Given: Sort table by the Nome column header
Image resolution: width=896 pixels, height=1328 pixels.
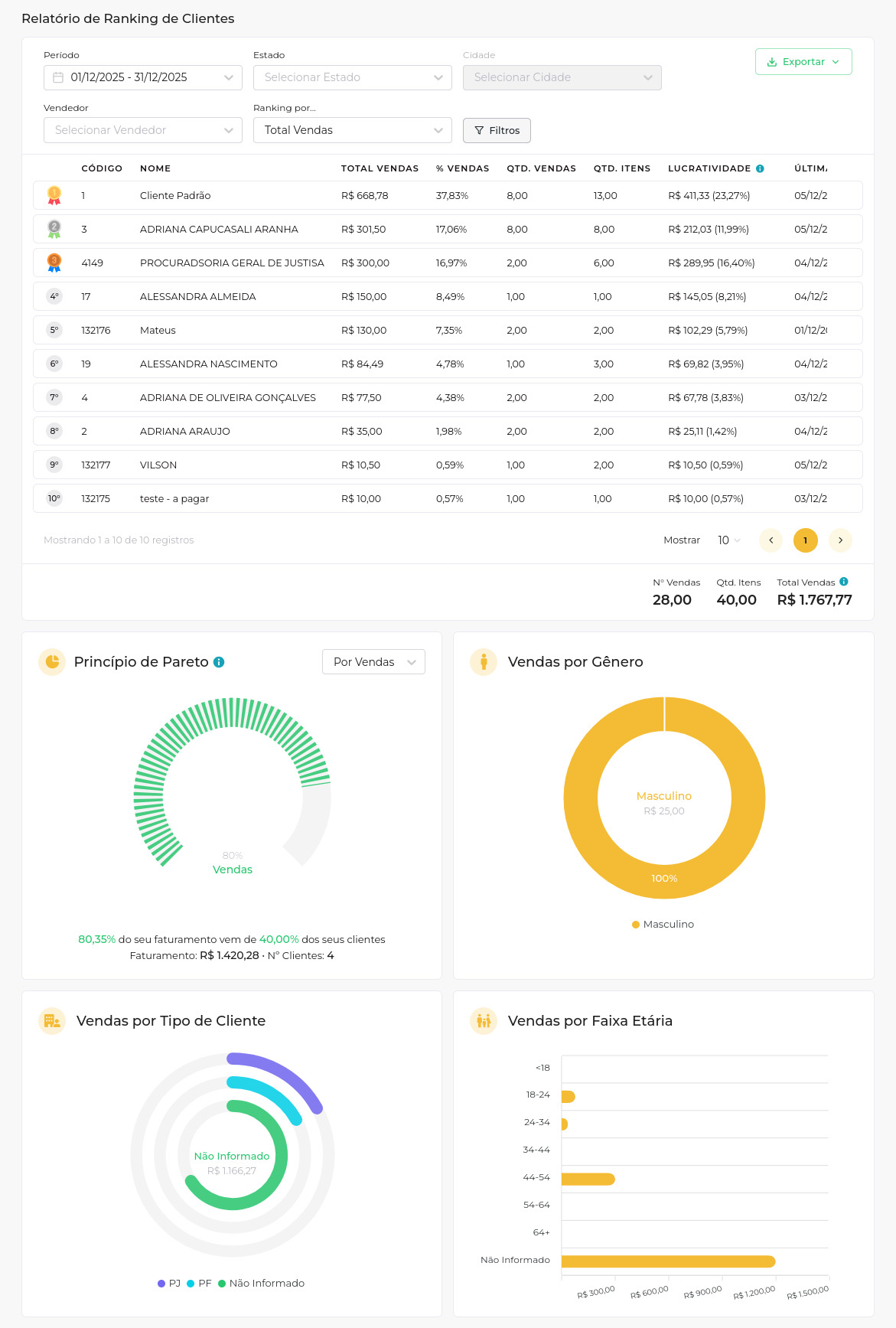Looking at the screenshot, I should 155,168.
